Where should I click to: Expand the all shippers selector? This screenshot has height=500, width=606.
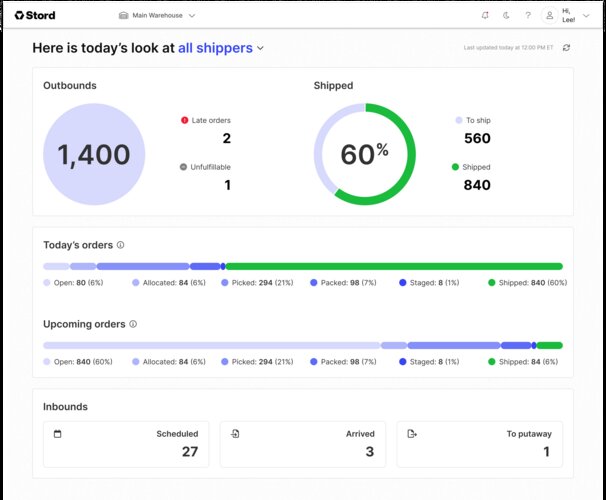[x=221, y=48]
